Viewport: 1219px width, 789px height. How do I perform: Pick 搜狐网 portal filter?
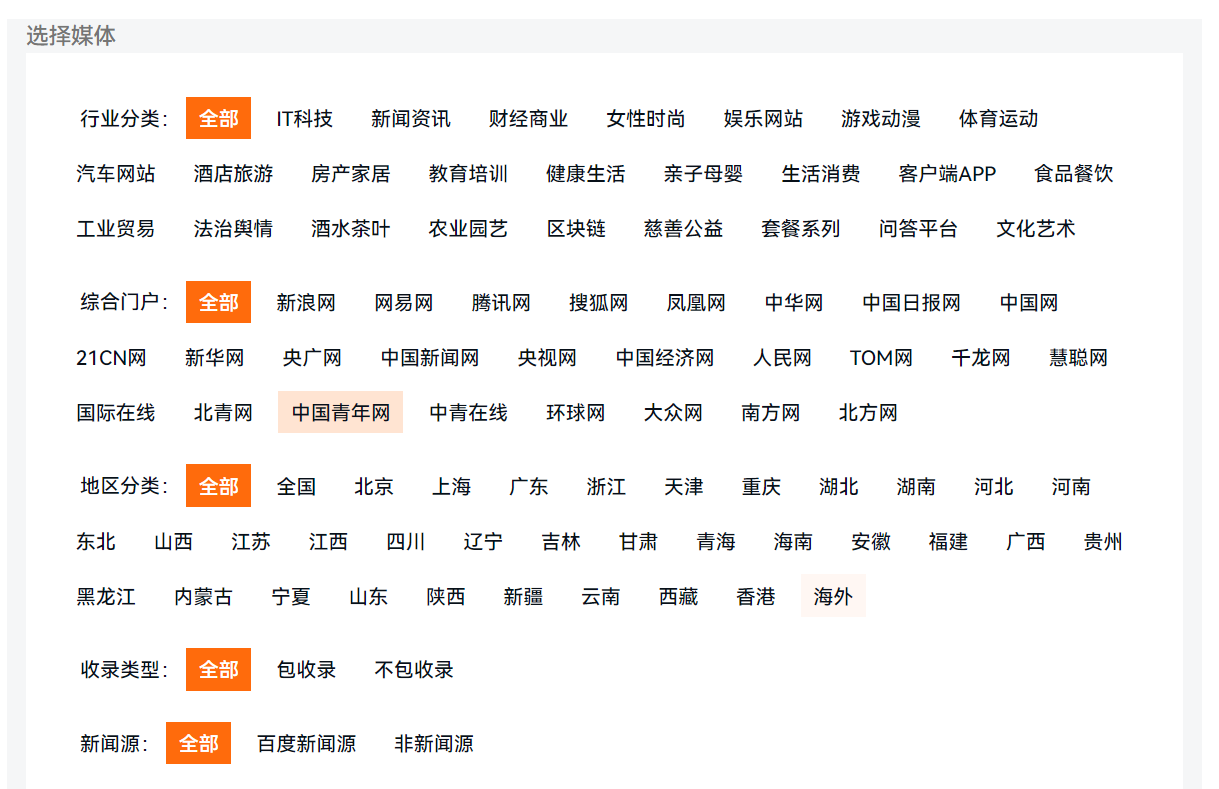[x=599, y=302]
